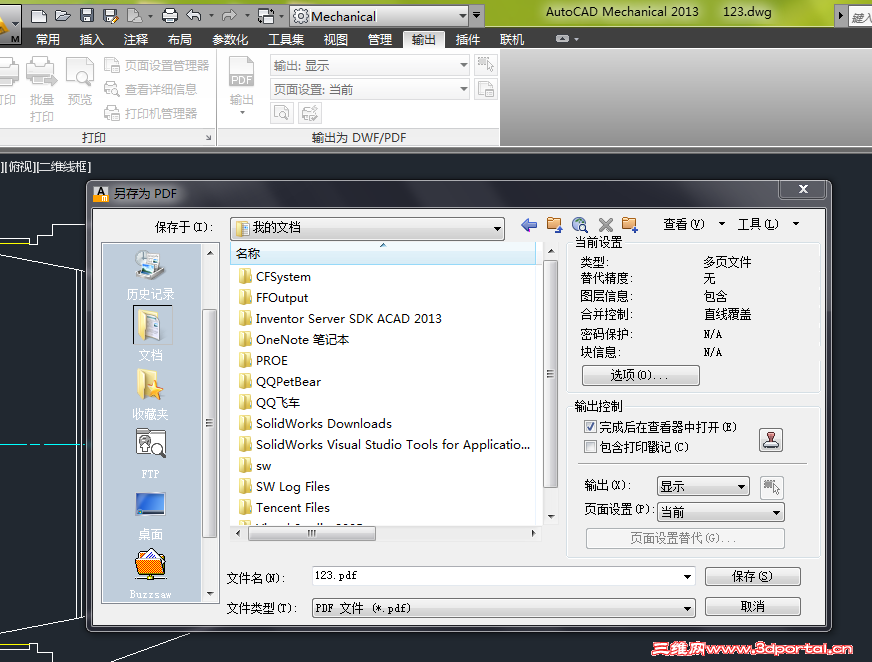This screenshot has width=872, height=662.
Task: Switch to the 注释 ribbon tab
Action: (136, 39)
